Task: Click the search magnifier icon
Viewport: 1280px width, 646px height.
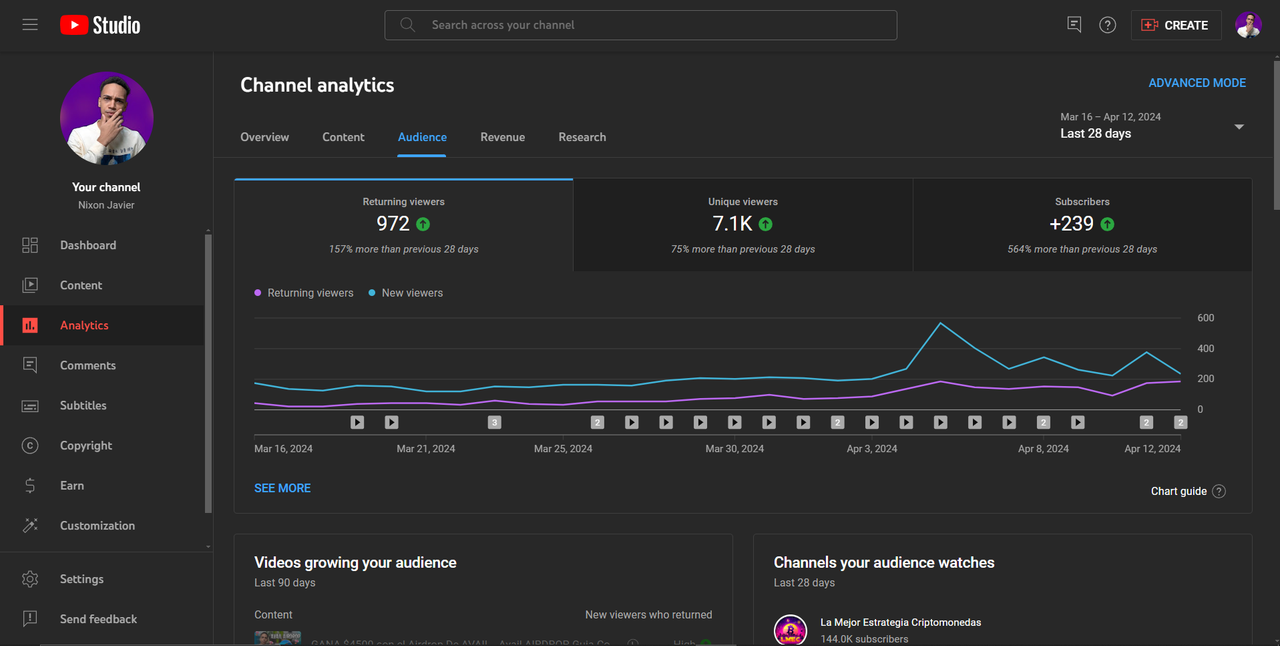Action: (407, 25)
